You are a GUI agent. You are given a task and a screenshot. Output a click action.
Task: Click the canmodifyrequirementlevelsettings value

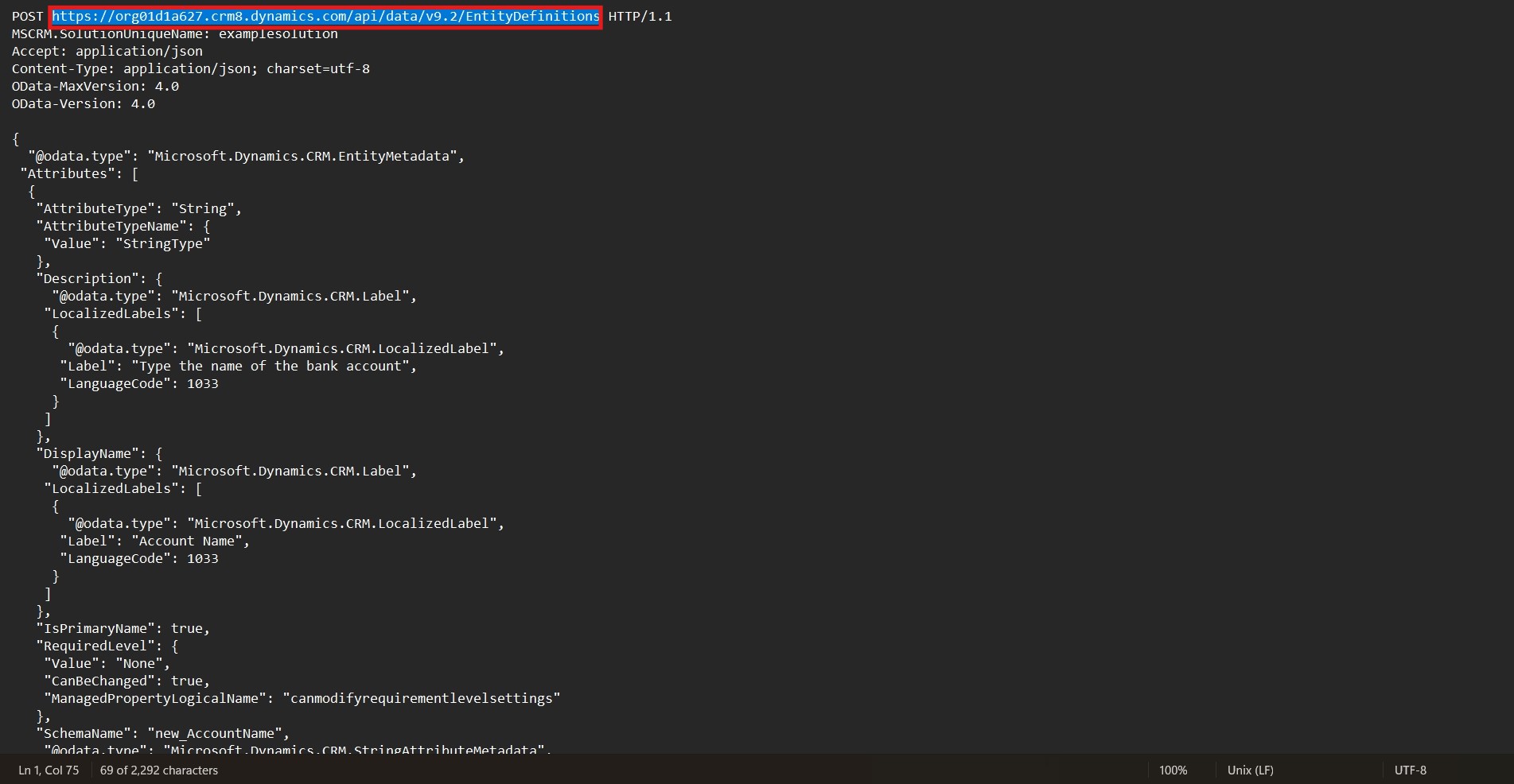(421, 698)
